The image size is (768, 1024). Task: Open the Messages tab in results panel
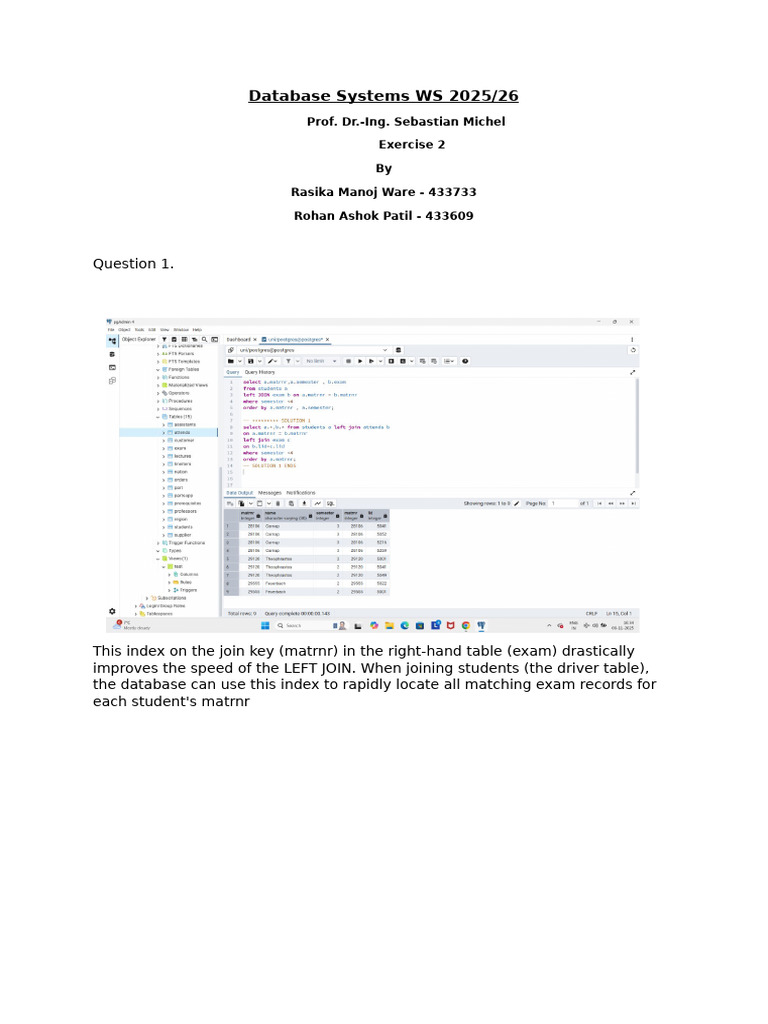click(x=270, y=493)
